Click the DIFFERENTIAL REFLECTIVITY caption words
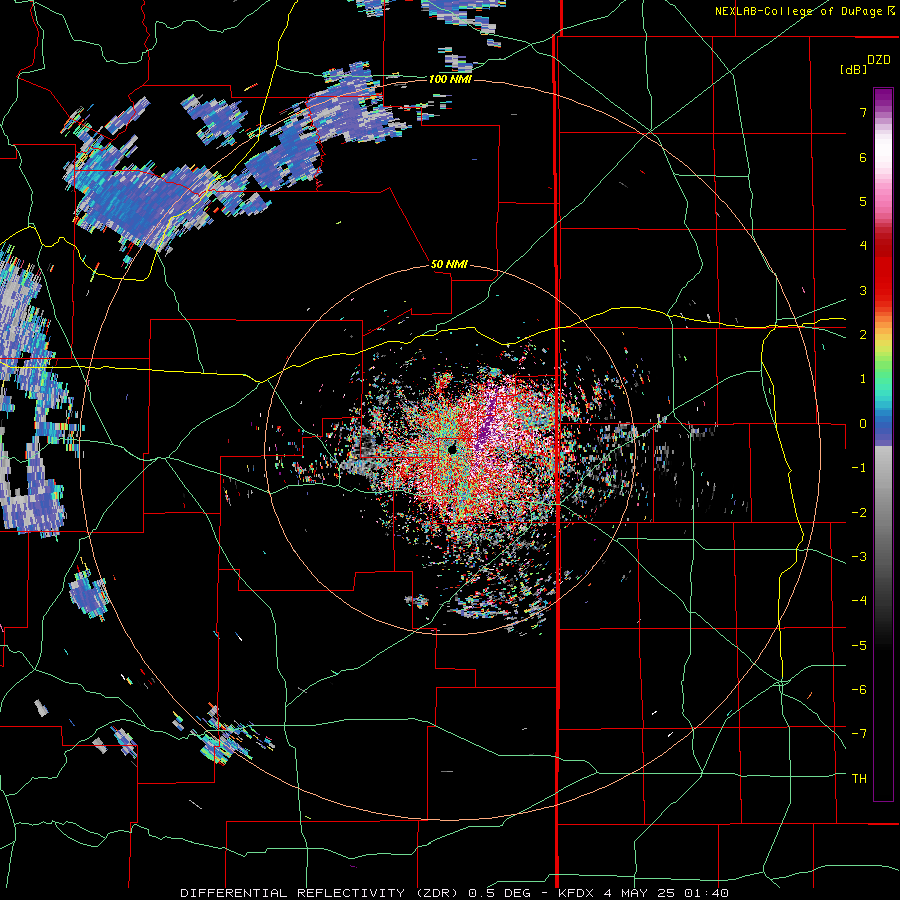 click(293, 893)
